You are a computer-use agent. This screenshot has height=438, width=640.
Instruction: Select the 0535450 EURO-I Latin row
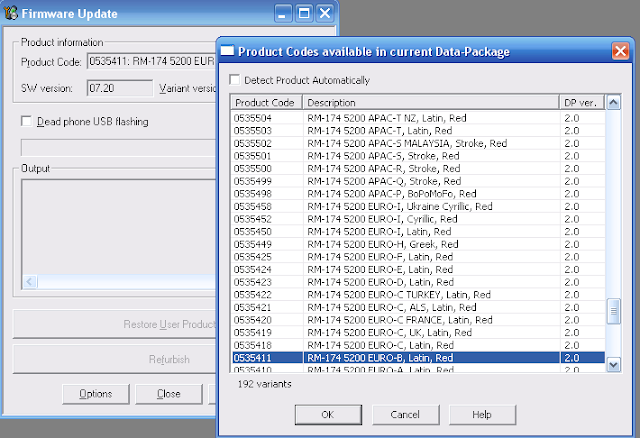coord(418,231)
